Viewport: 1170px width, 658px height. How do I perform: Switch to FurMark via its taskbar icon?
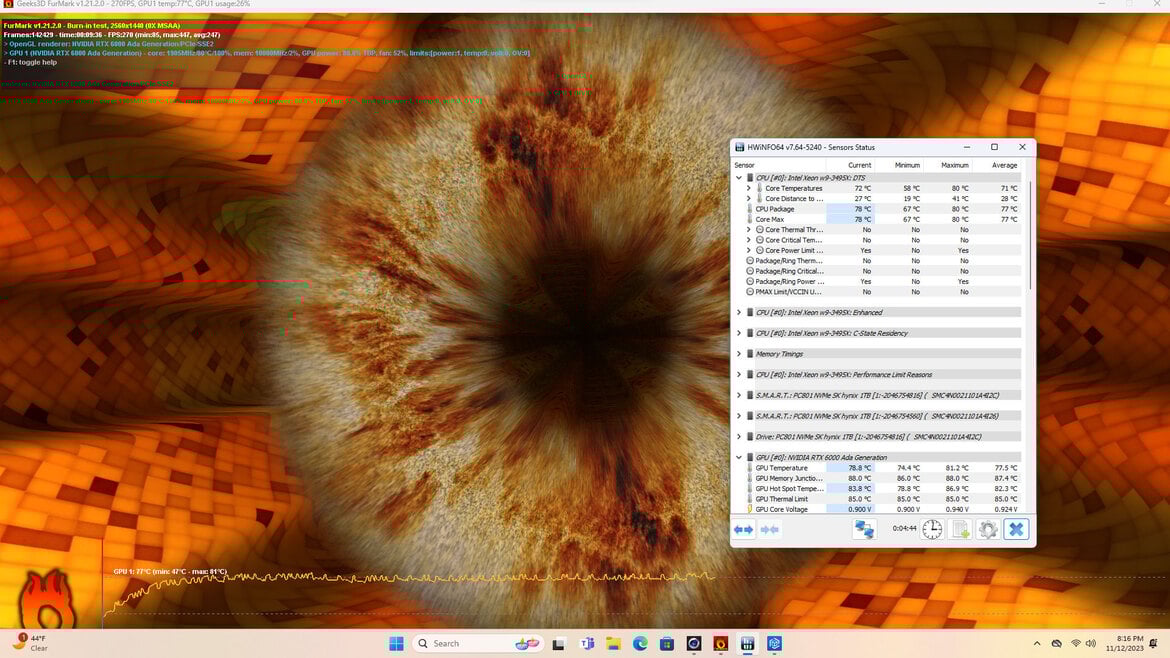coord(720,643)
